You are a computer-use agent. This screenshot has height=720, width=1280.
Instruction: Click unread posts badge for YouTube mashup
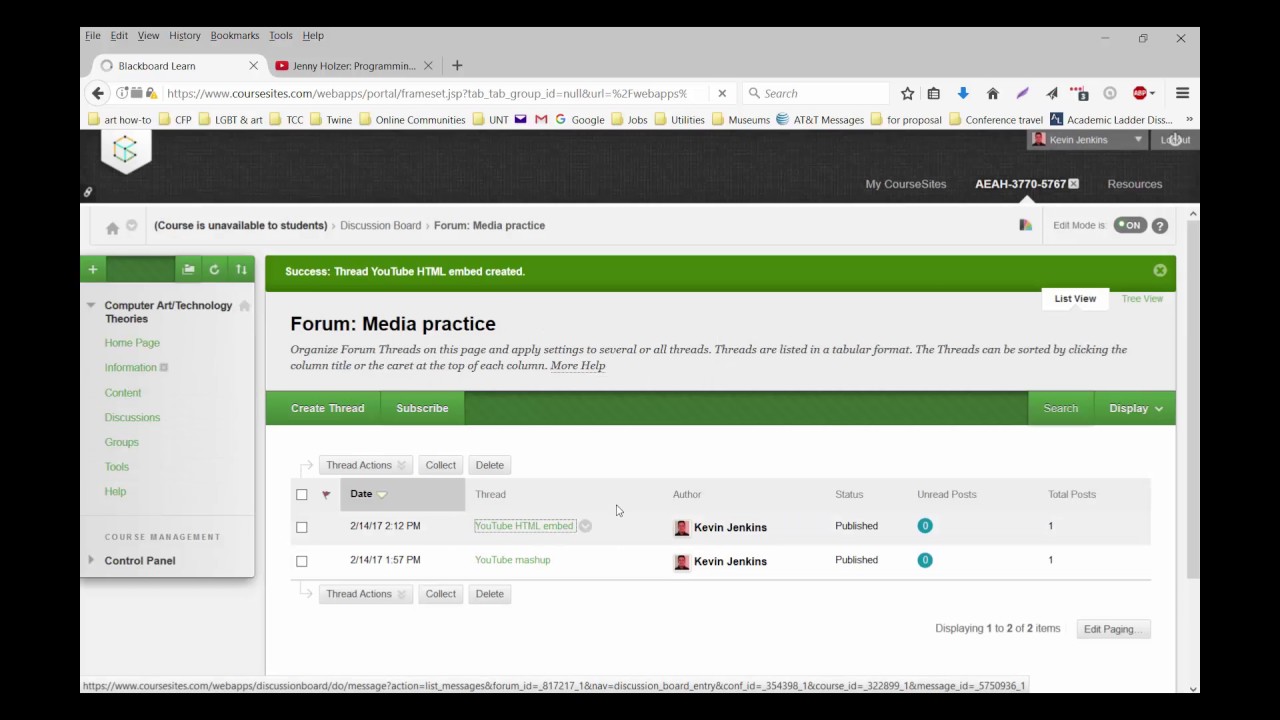click(x=925, y=560)
